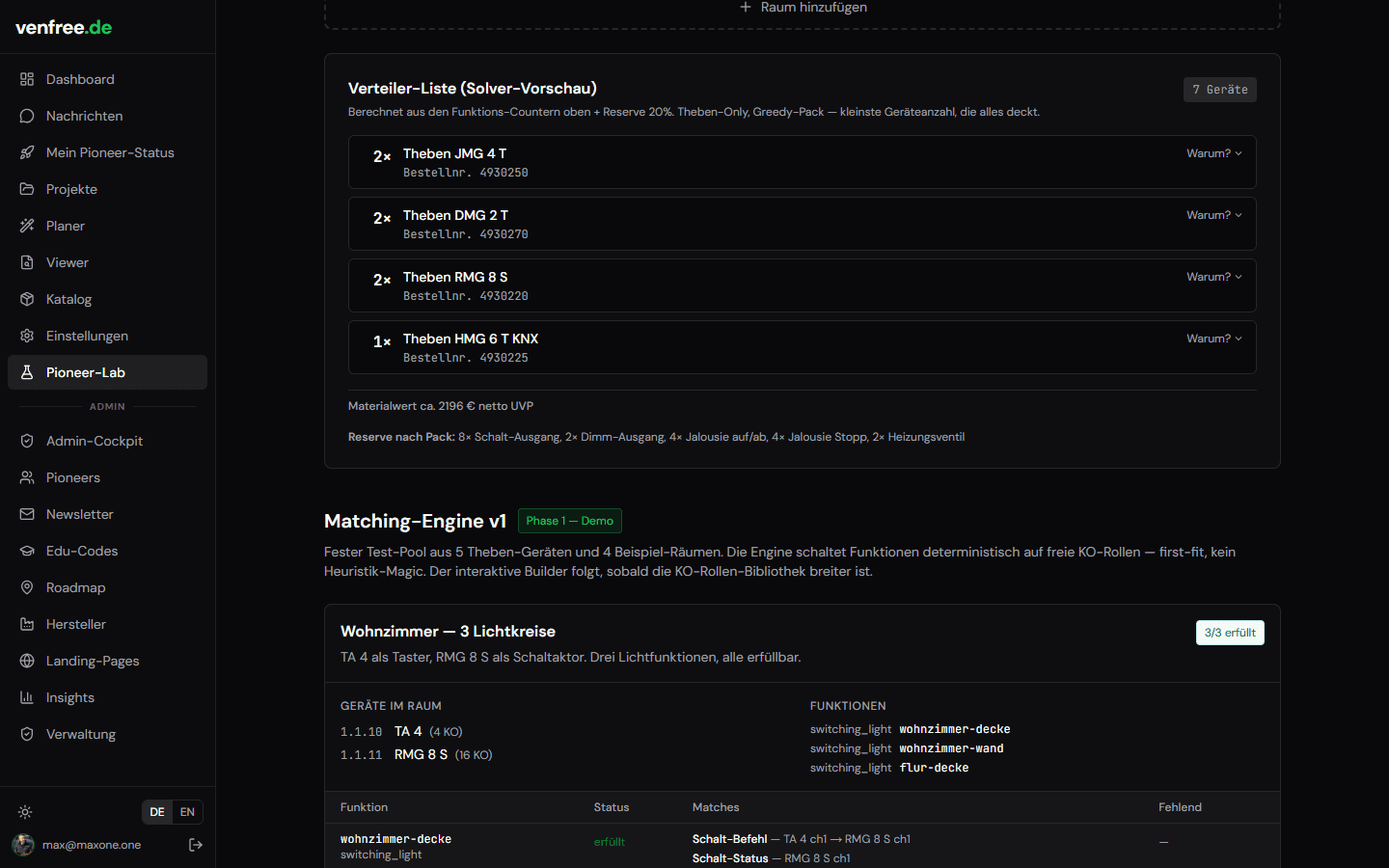Open the Nachrichten menu item
This screenshot has height=868, width=1389.
(107, 116)
